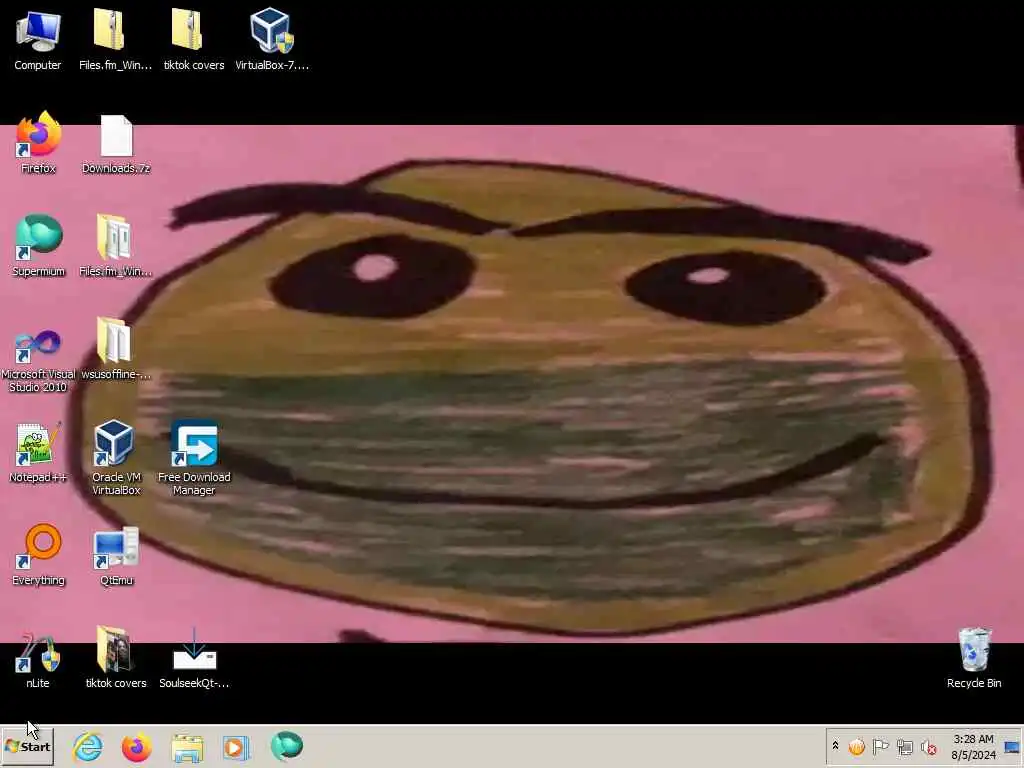Open Windows Explorer from the taskbar
This screenshot has height=768, width=1024.
tap(187, 746)
